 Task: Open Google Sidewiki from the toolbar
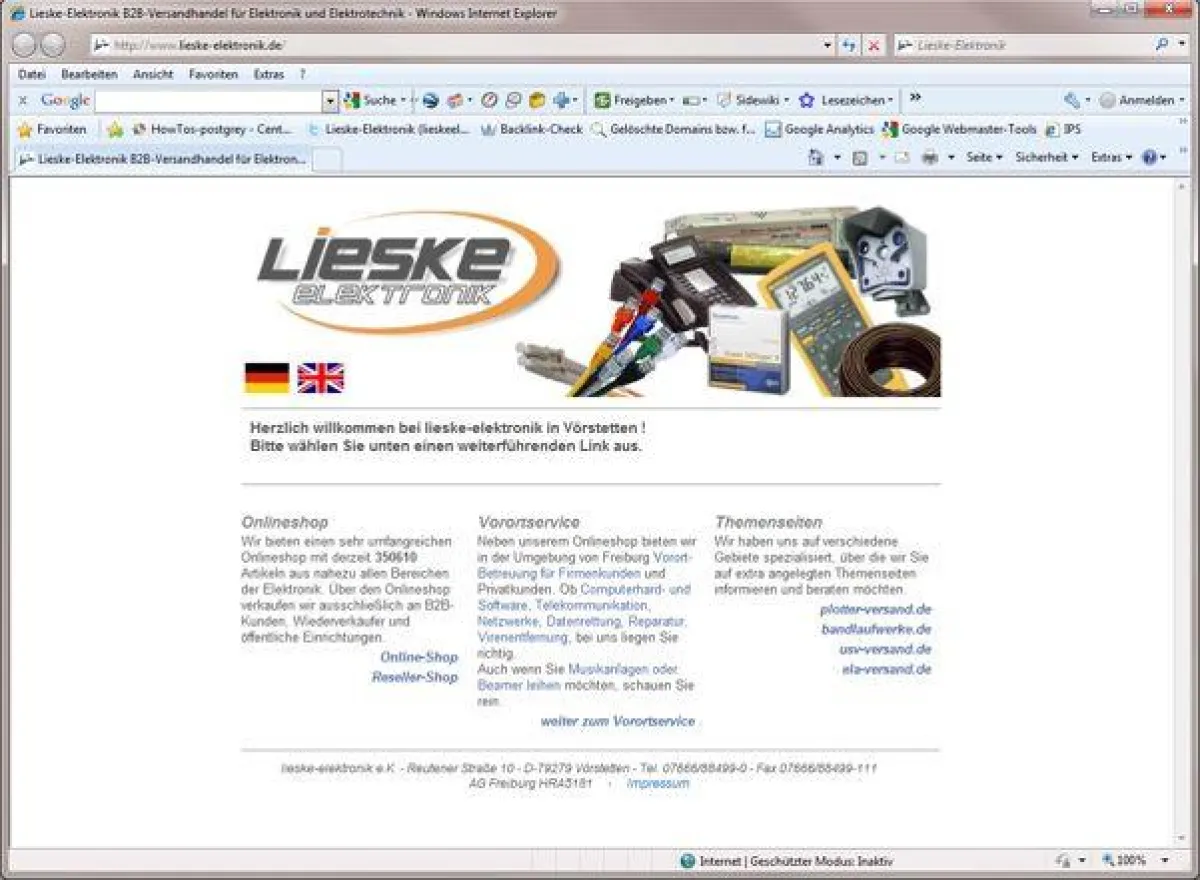pyautogui.click(x=750, y=100)
